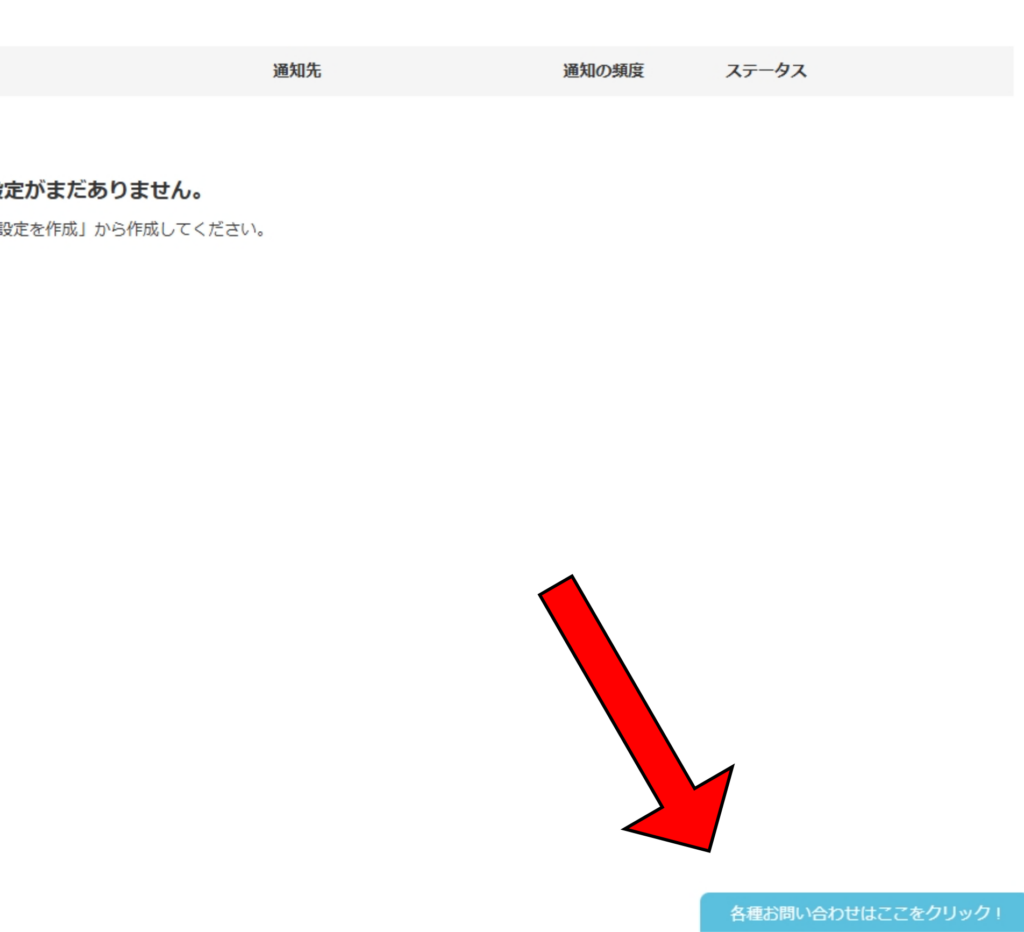
Task: Click the から作成してください。 instruction text
Action: tap(180, 229)
